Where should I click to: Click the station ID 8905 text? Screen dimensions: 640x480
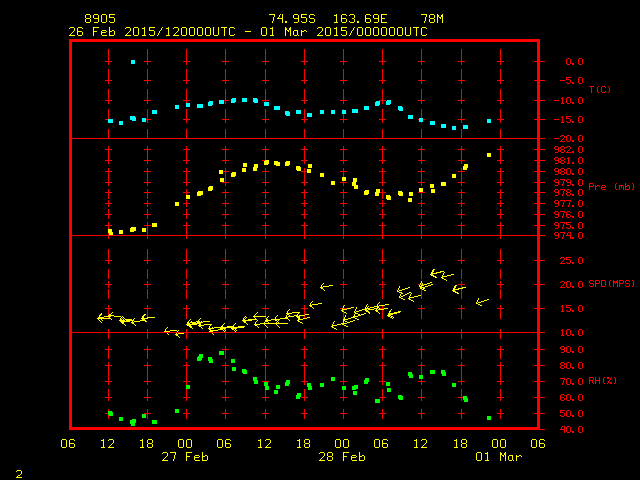(100, 19)
